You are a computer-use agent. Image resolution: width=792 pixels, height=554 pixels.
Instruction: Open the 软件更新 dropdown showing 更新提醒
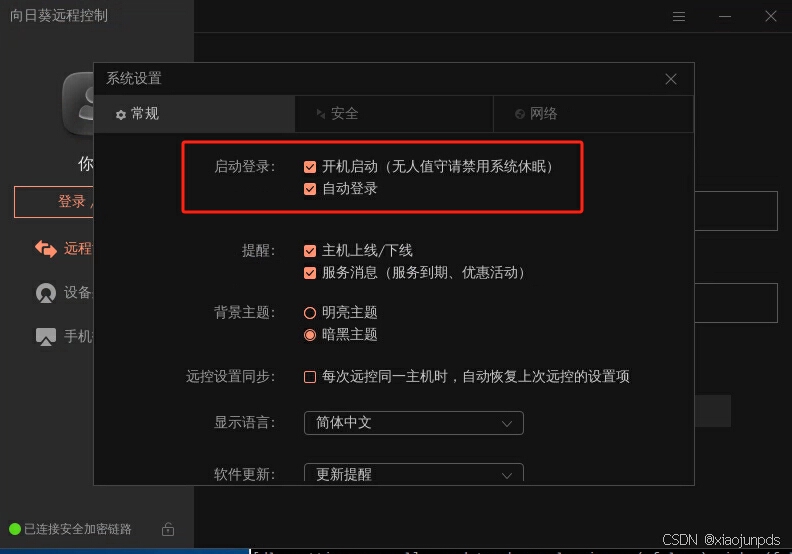click(414, 473)
